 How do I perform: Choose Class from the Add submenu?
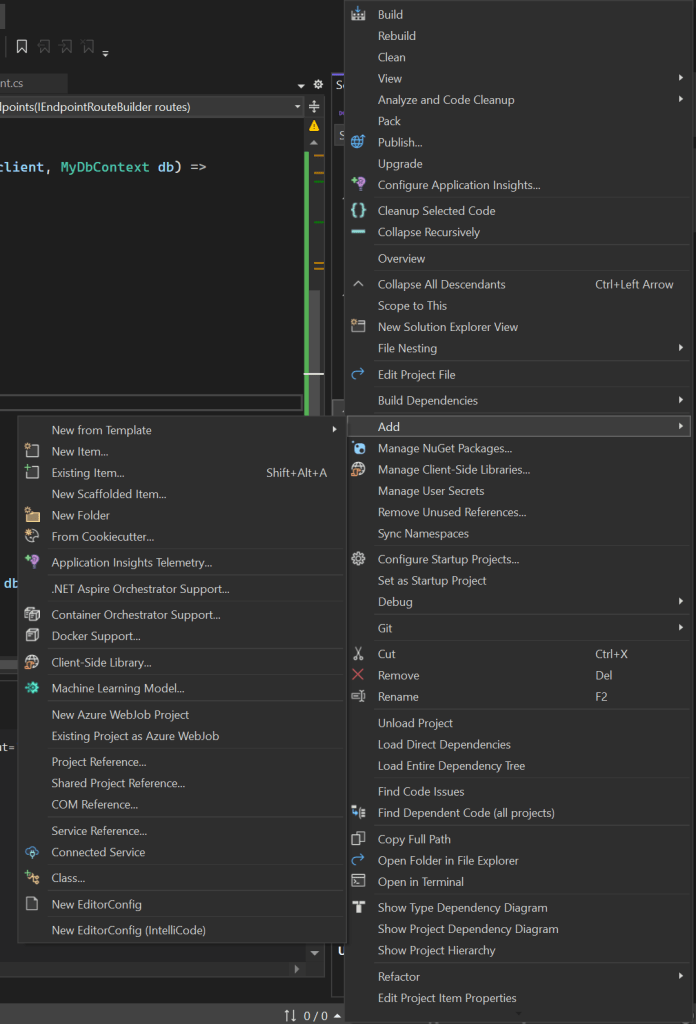[69, 878]
